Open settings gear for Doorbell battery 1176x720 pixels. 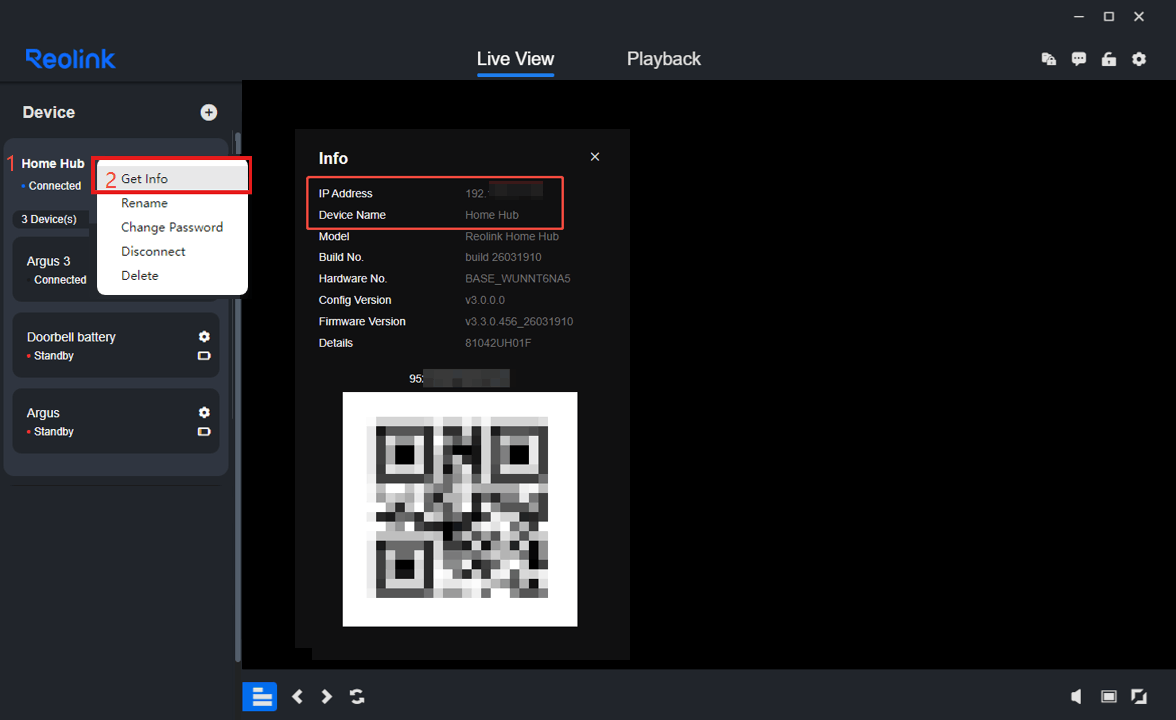coord(204,337)
